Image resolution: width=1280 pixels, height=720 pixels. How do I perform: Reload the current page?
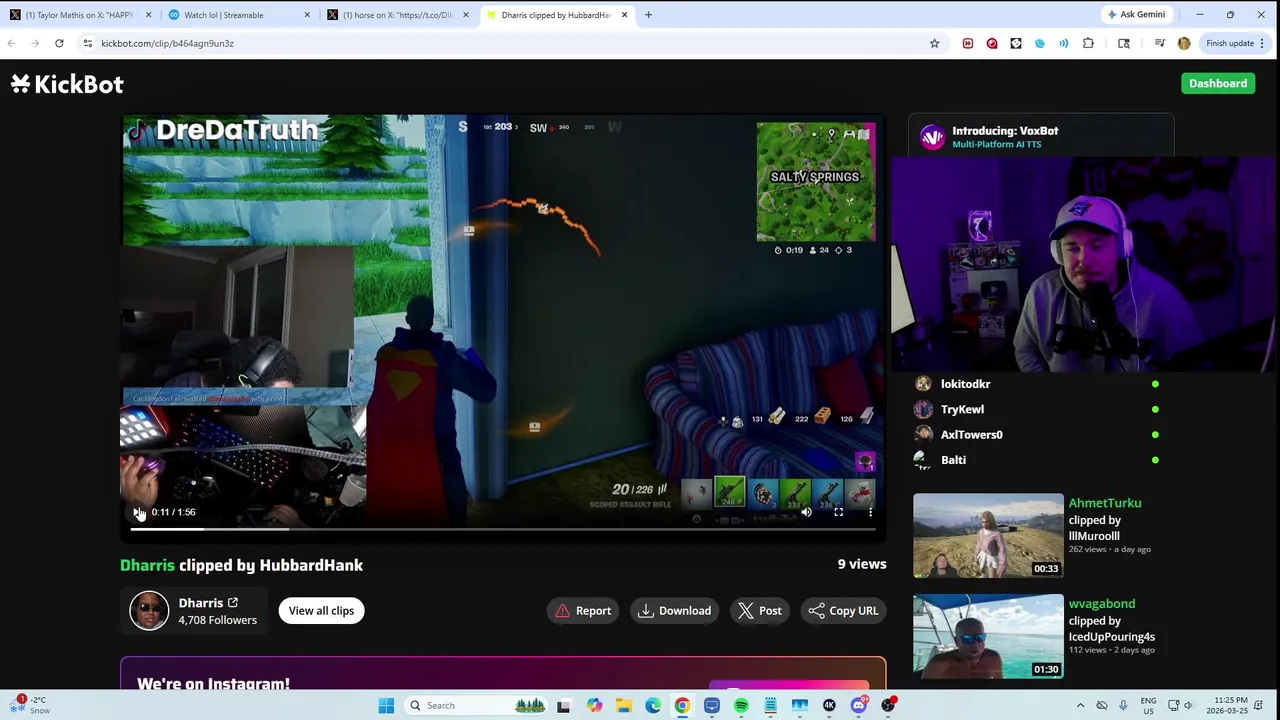[x=59, y=43]
